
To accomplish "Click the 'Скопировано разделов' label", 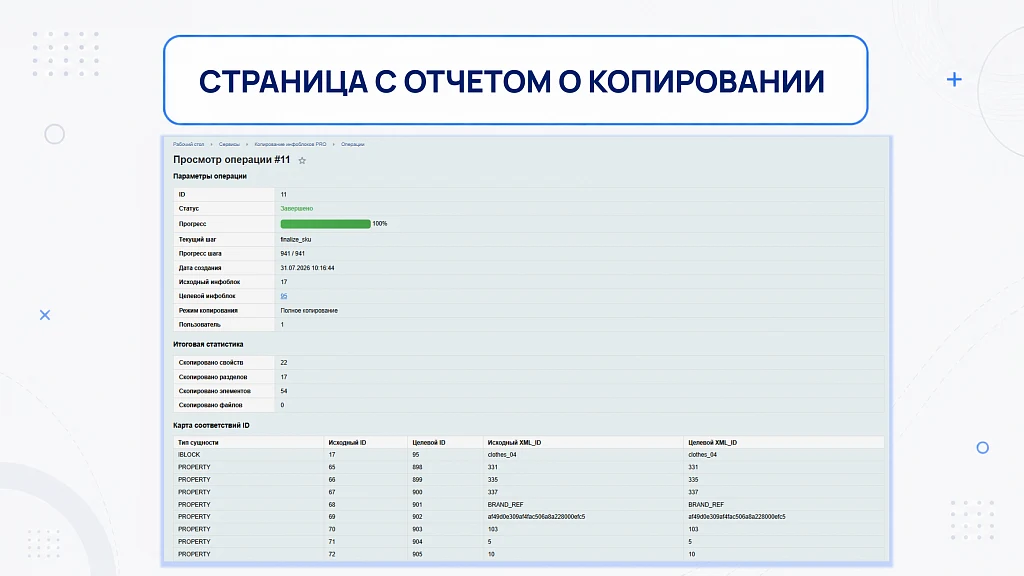I will [x=212, y=377].
